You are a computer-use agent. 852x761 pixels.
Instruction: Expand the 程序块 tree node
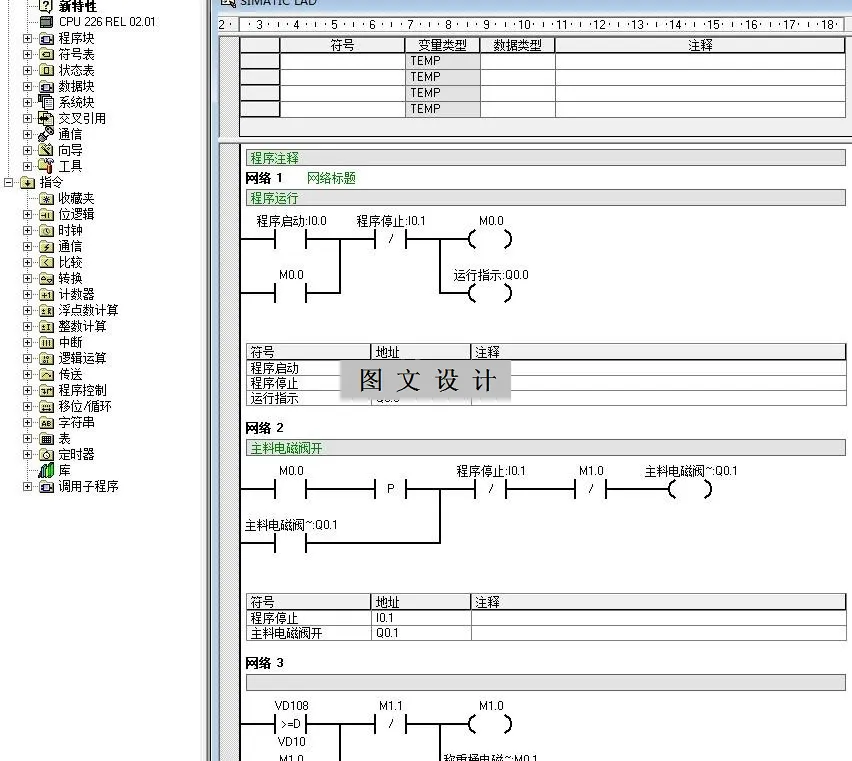click(28, 39)
